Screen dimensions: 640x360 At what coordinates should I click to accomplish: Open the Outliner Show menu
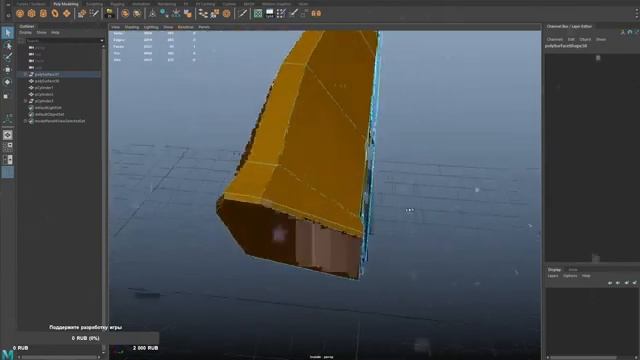tap(41, 33)
